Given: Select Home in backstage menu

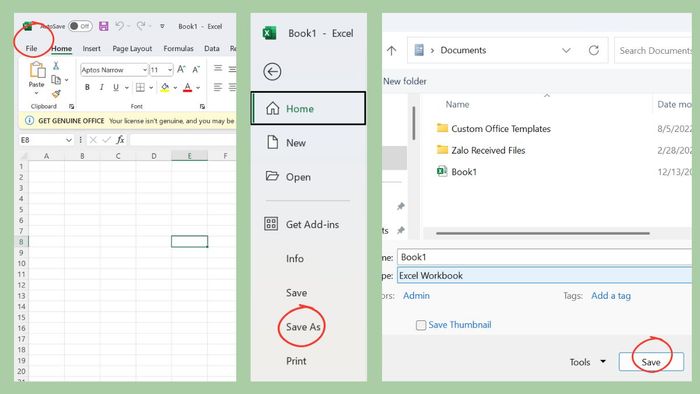Looking at the screenshot, I should coord(308,108).
